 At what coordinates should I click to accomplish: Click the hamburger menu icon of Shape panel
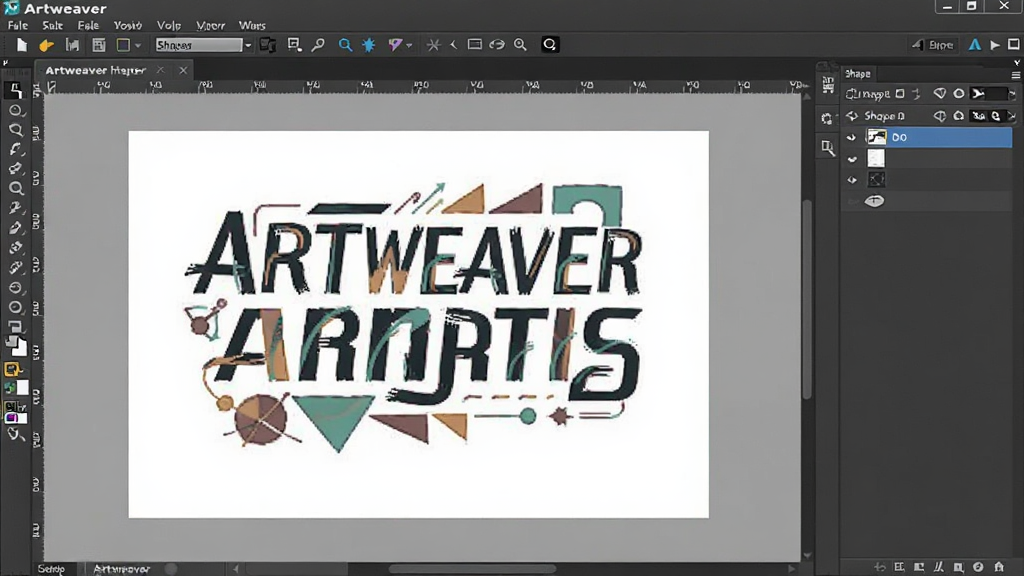[1016, 75]
